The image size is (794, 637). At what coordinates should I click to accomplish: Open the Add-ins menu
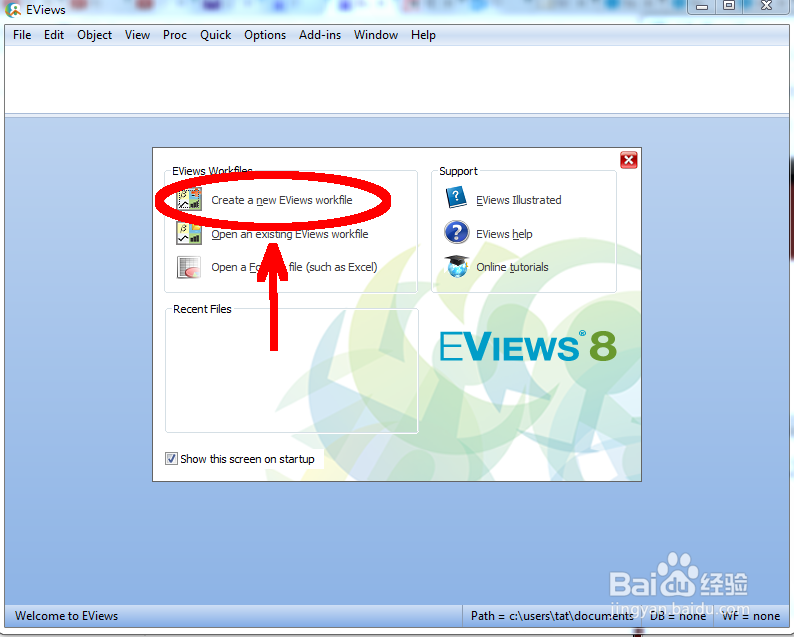pos(320,35)
